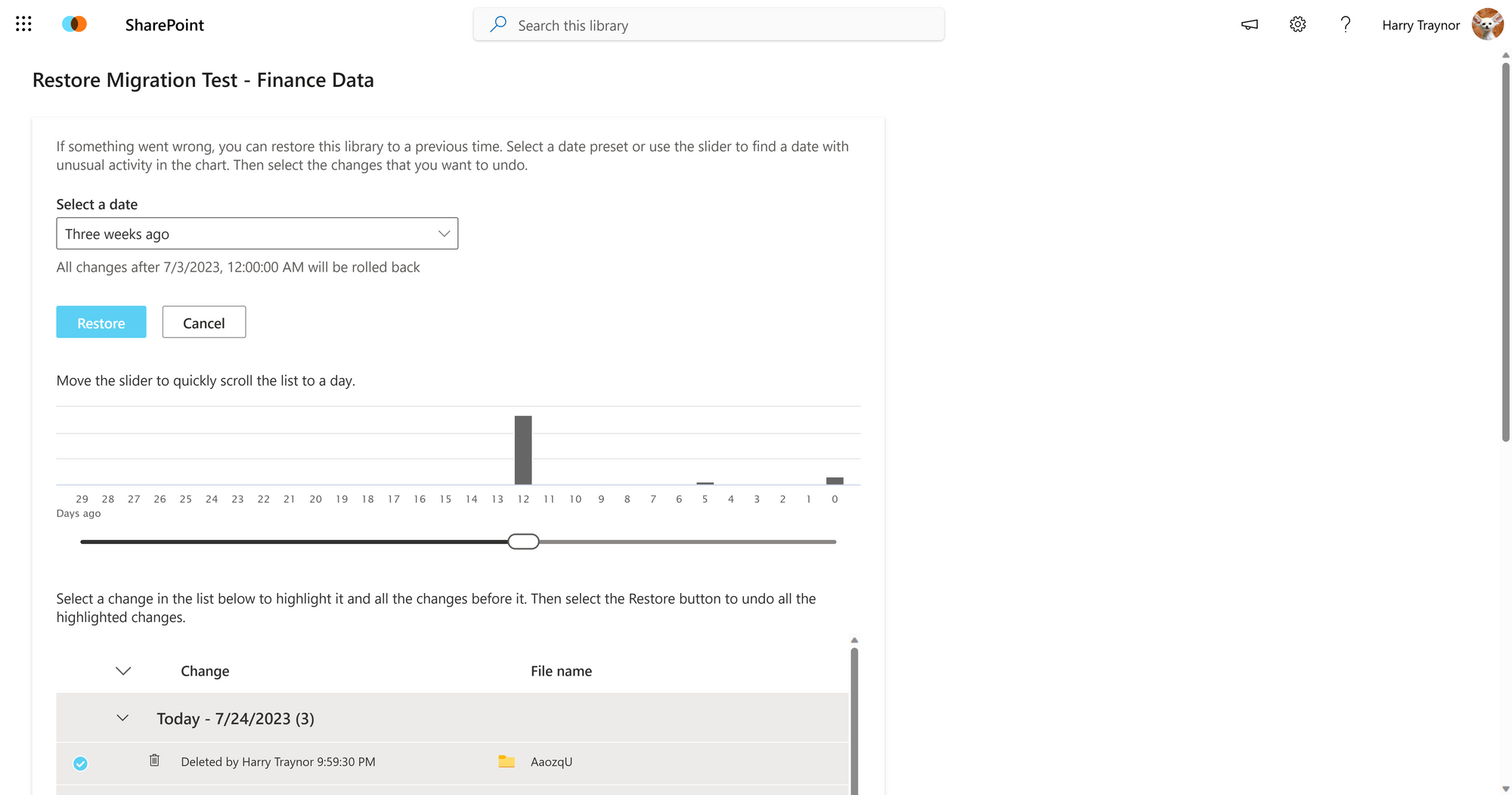Click the days-ago slider handle
The image size is (1512, 795).
pyautogui.click(x=523, y=542)
